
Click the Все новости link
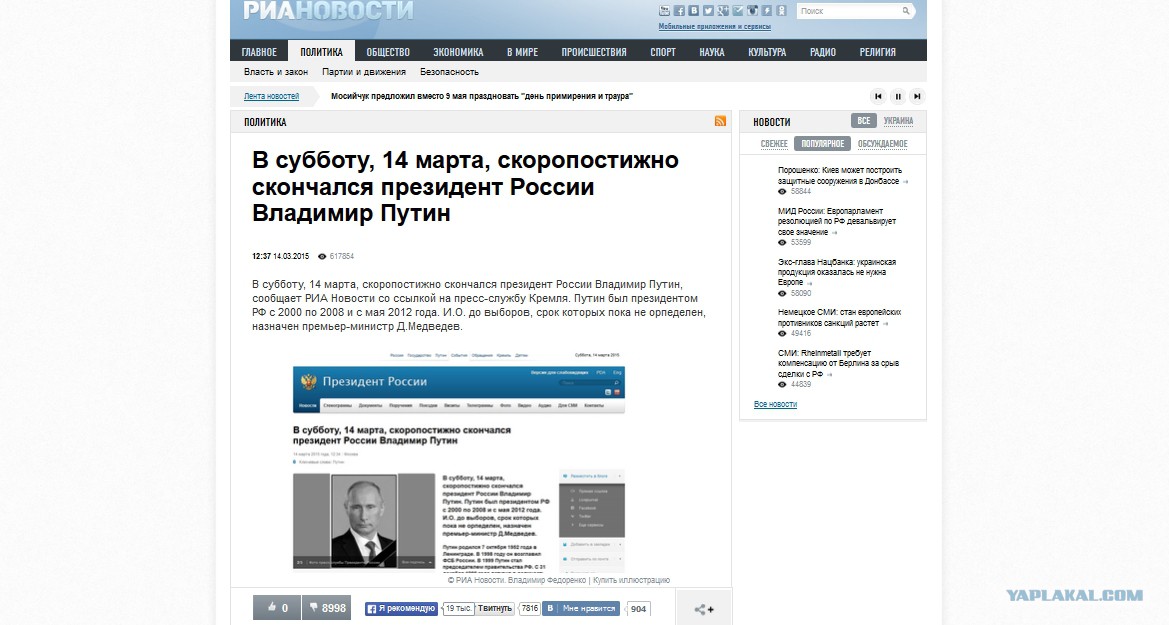775,404
